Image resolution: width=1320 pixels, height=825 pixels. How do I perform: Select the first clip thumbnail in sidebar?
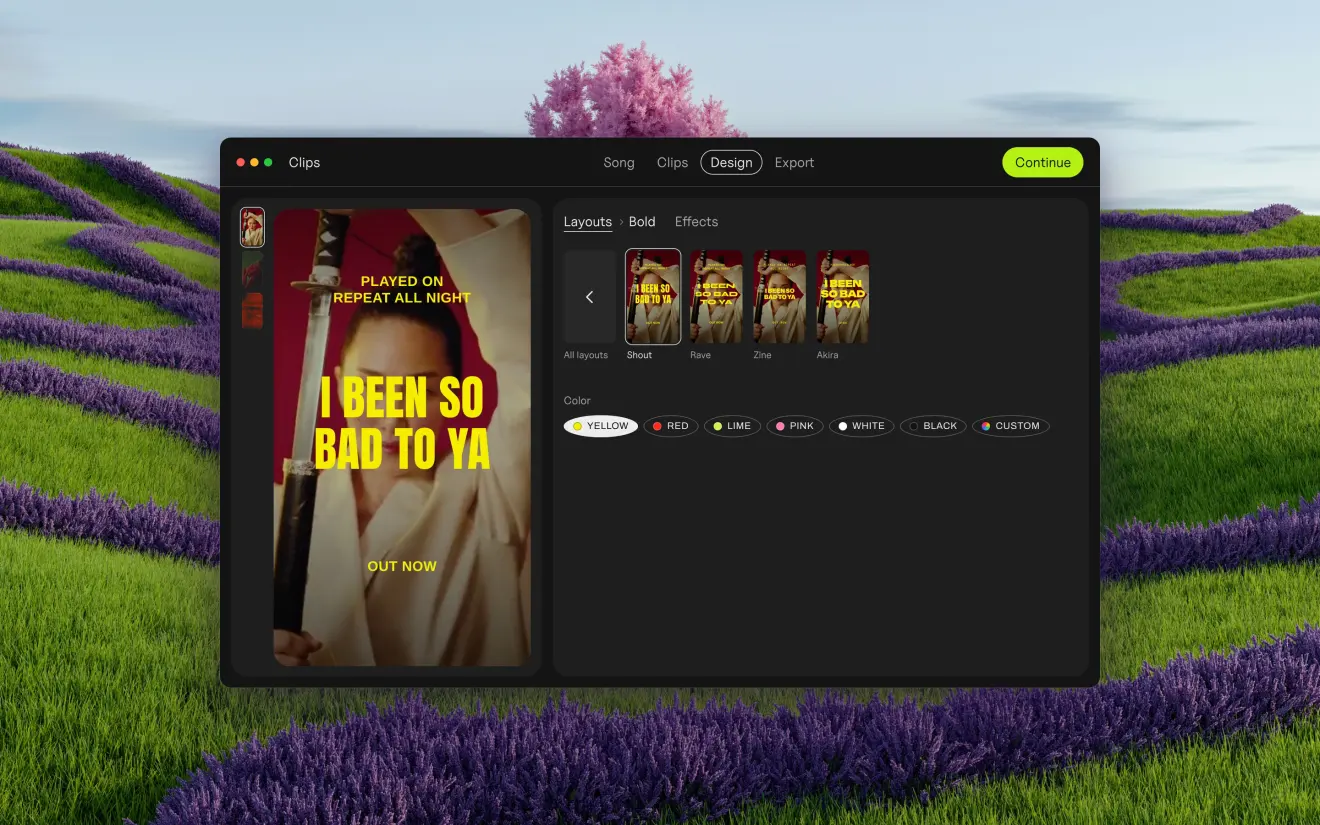point(253,227)
